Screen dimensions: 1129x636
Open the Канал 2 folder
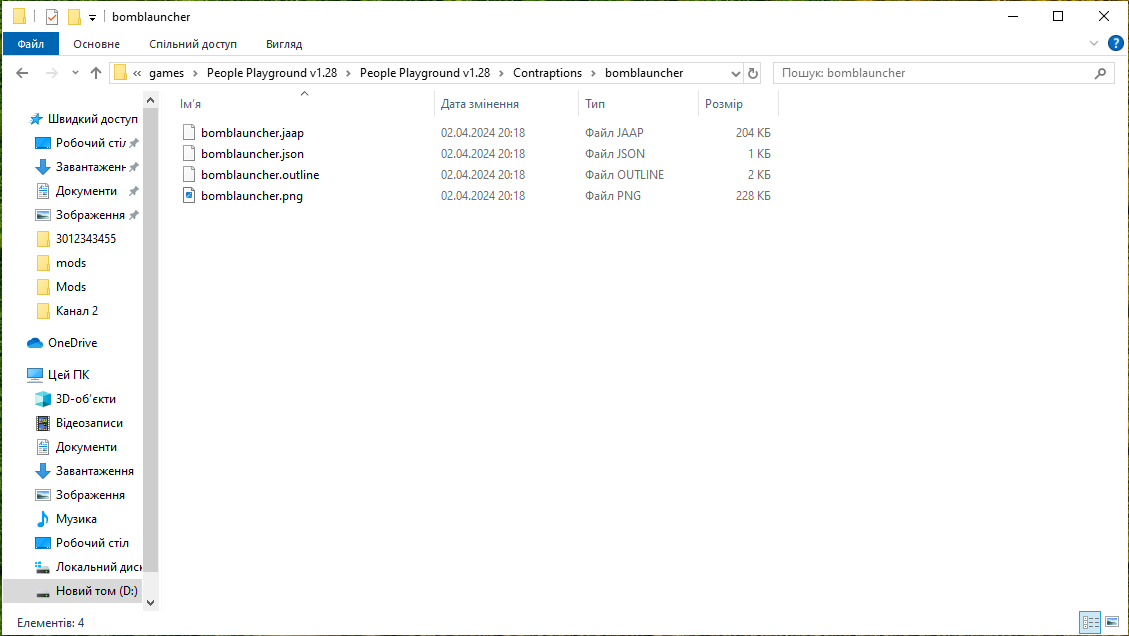[x=76, y=310]
